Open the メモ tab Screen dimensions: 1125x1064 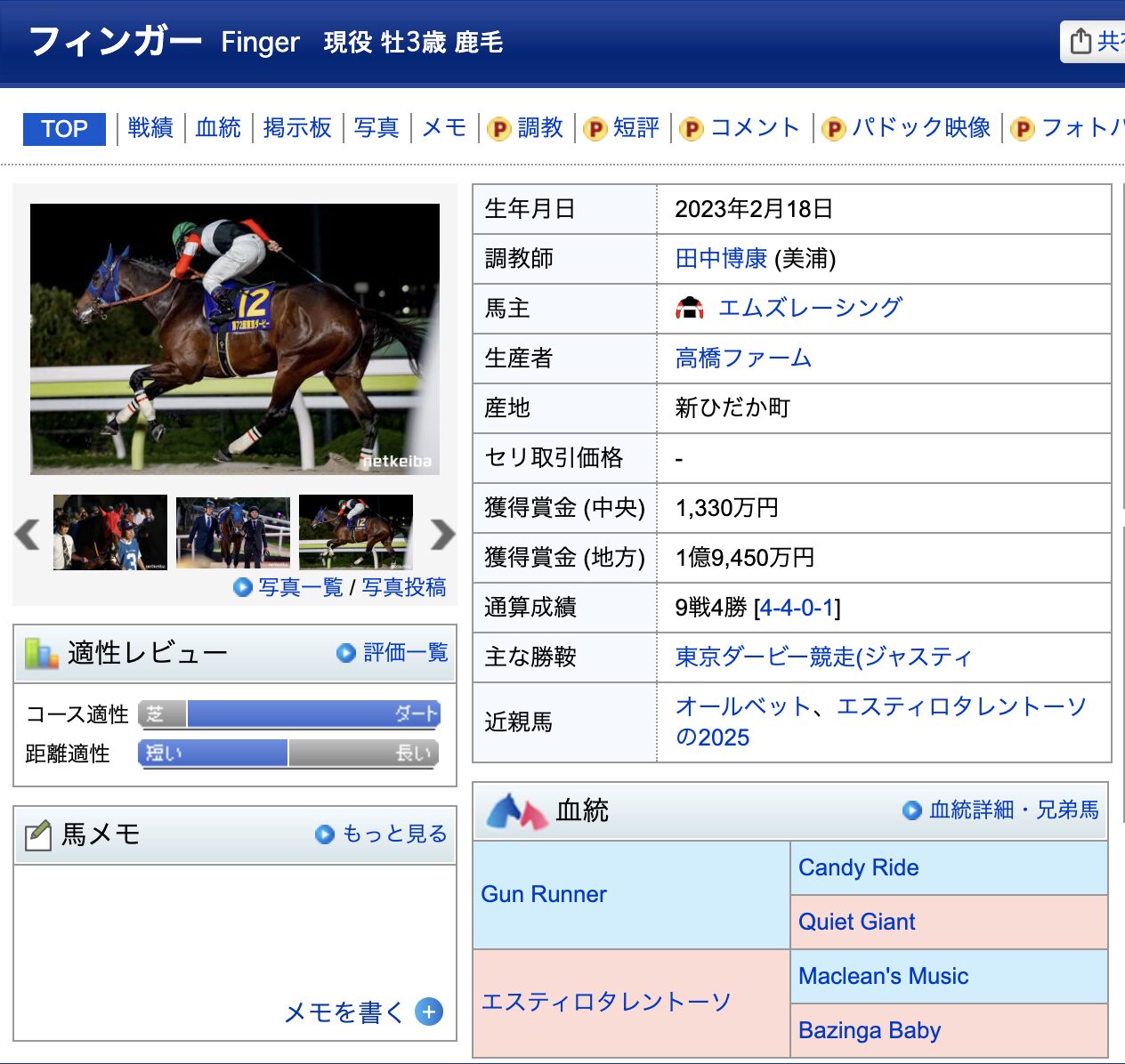pyautogui.click(x=444, y=128)
